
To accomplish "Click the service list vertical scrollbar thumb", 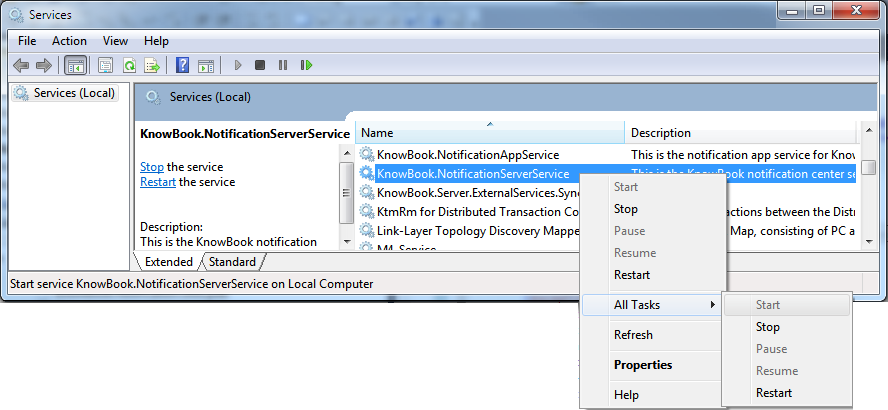I will (868, 168).
